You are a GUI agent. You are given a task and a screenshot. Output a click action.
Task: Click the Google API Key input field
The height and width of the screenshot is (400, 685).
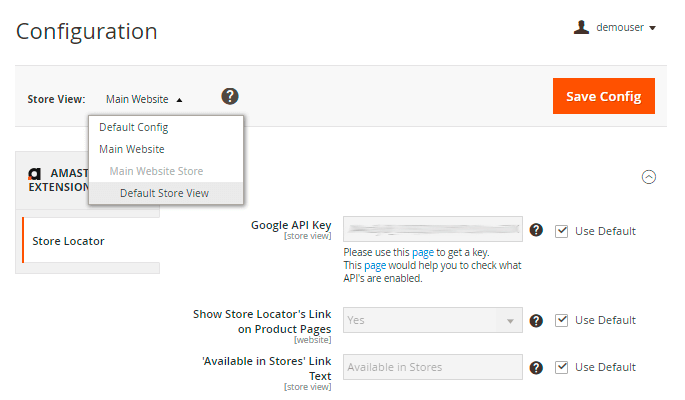tap(432, 229)
